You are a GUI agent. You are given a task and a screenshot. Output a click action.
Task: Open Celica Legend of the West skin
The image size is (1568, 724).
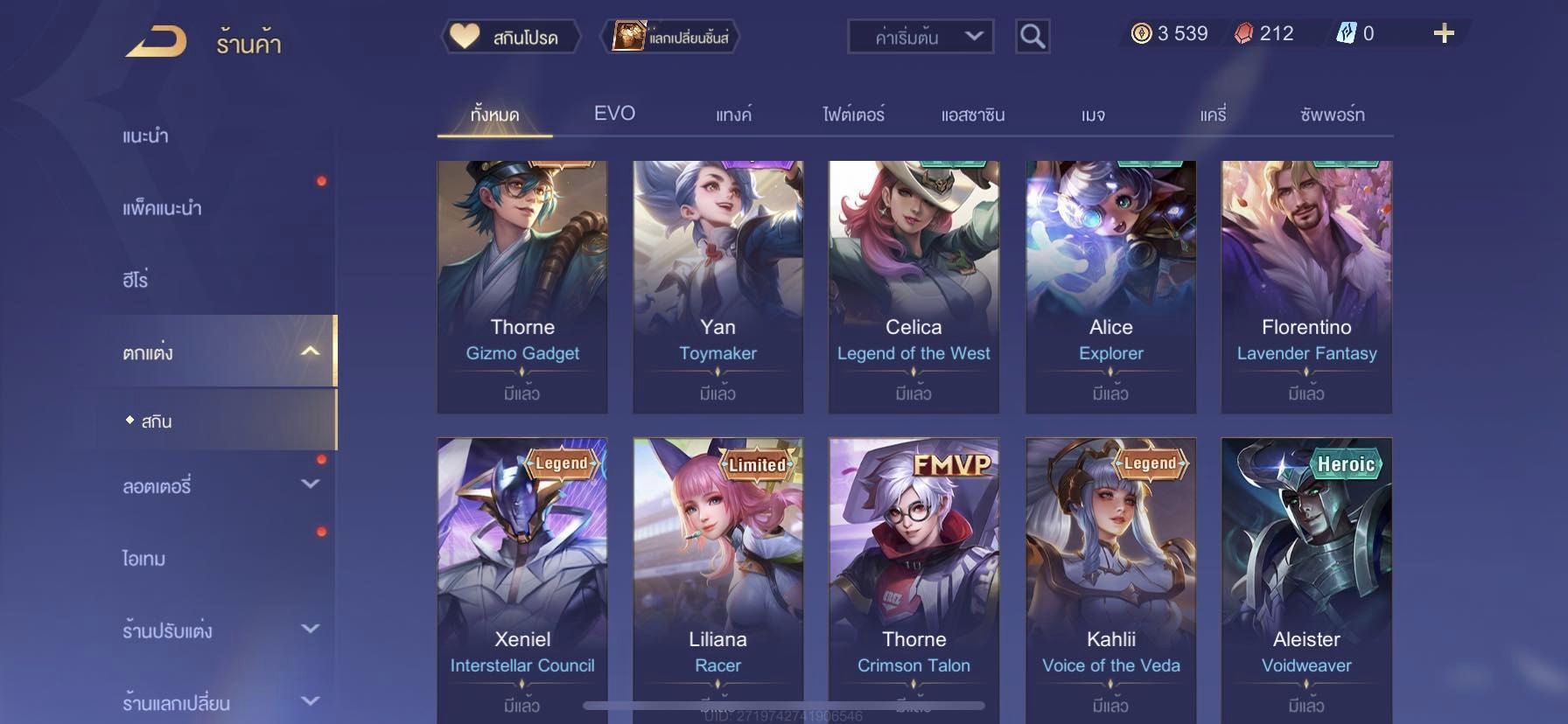(x=913, y=287)
